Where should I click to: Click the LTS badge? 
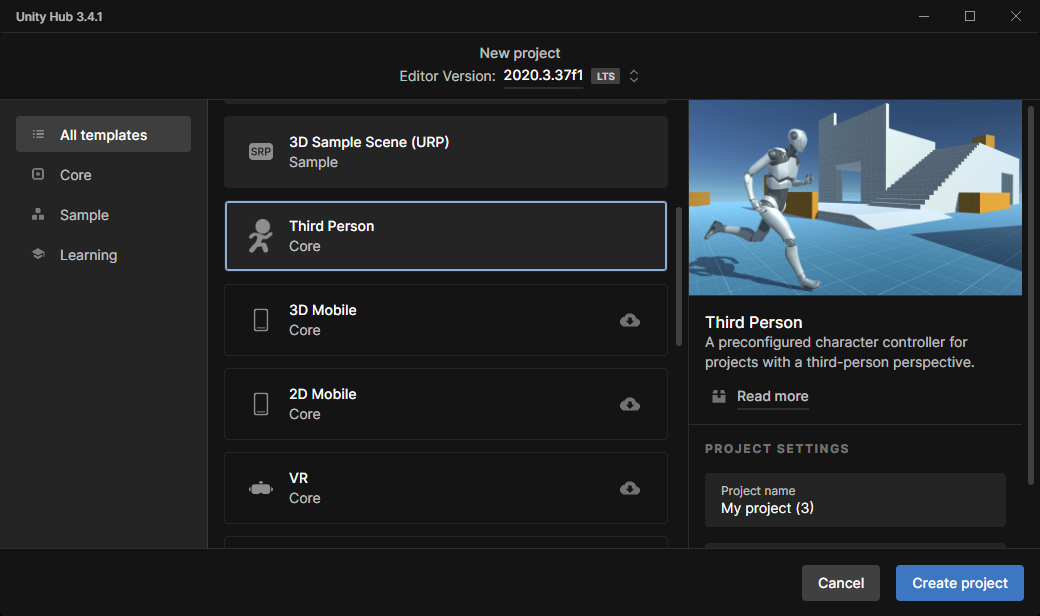(x=605, y=76)
